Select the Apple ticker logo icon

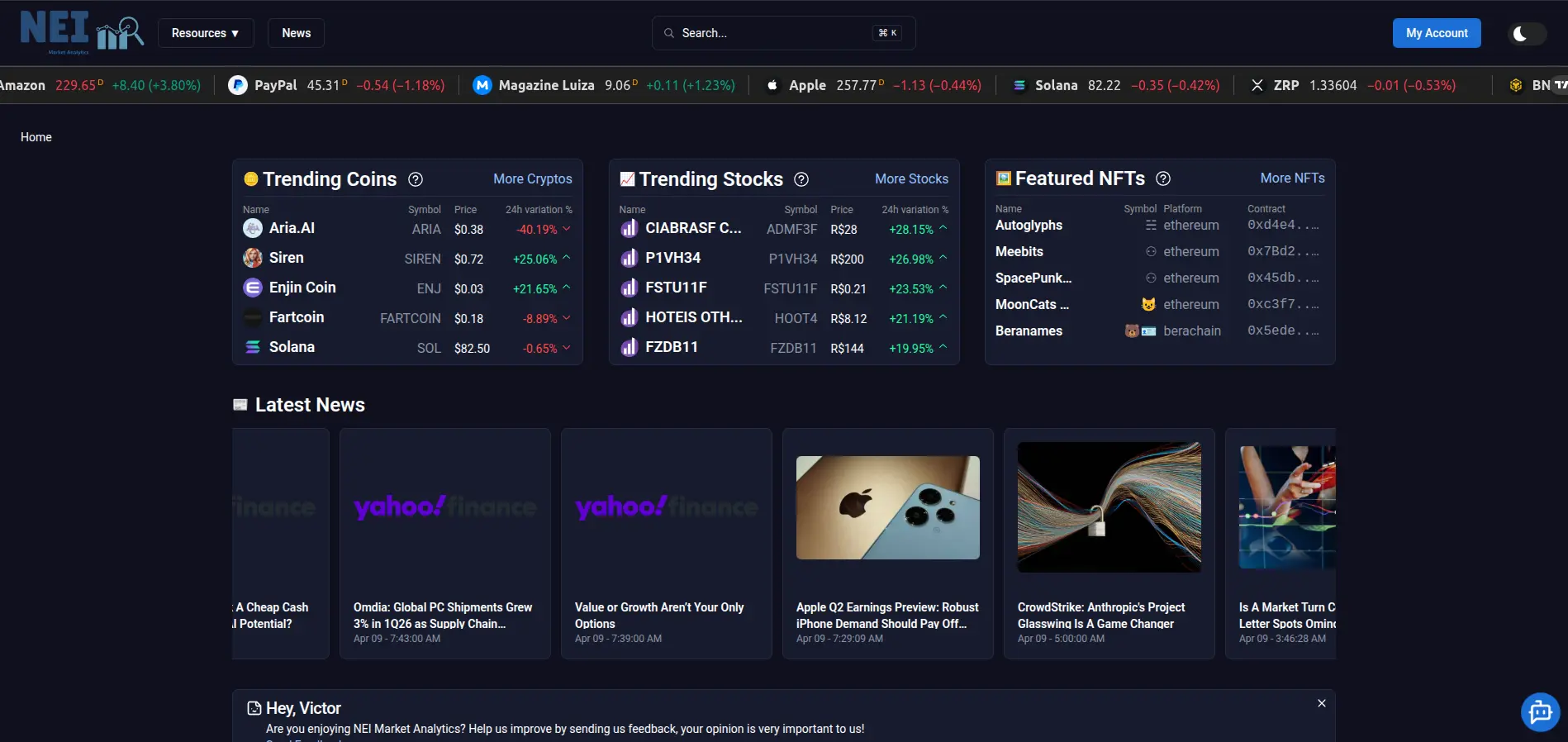[772, 85]
